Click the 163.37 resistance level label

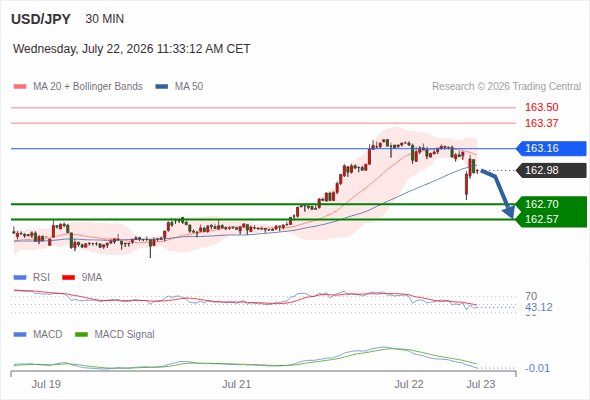[x=541, y=123]
